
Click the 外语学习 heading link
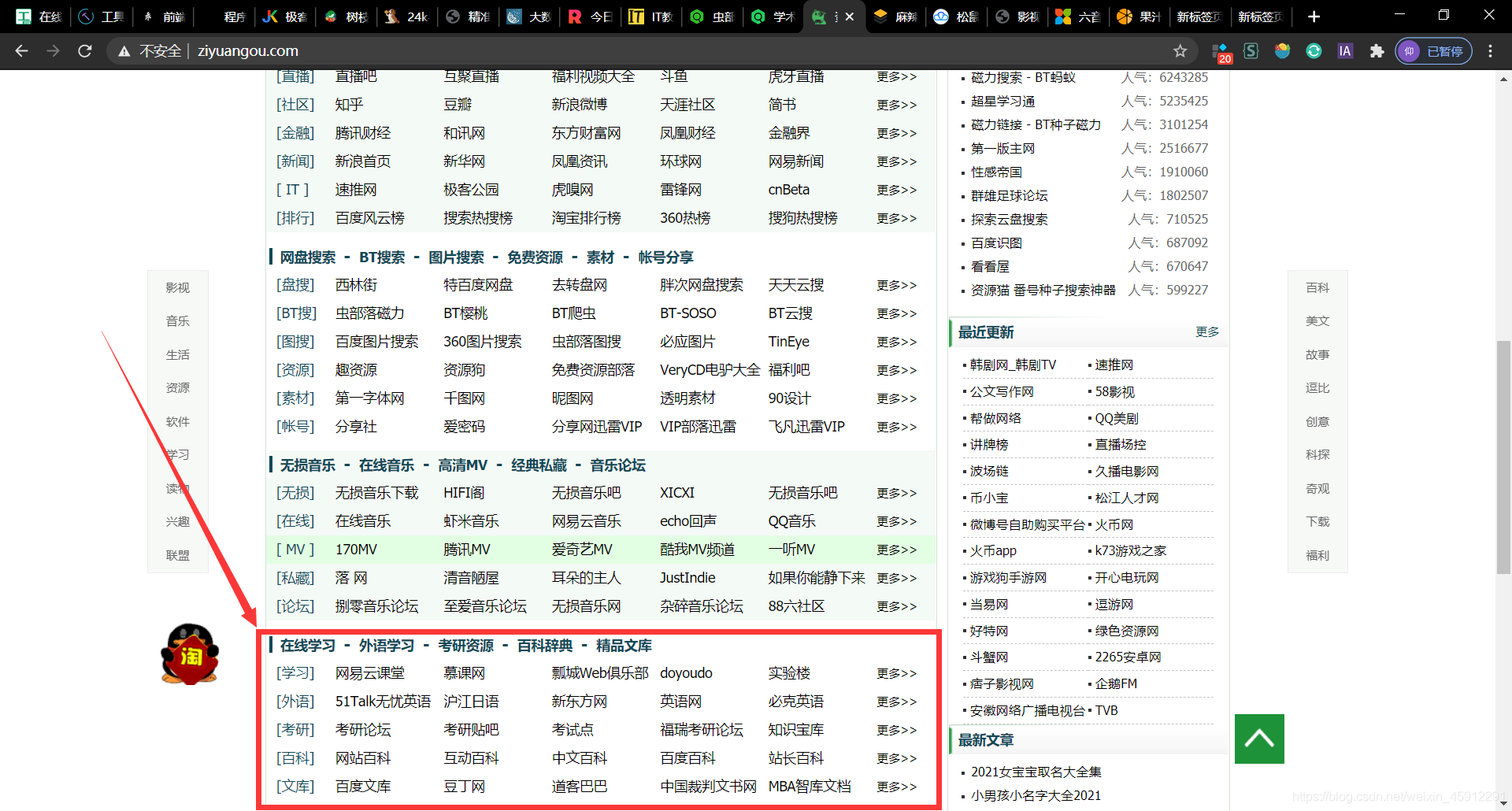pyautogui.click(x=387, y=646)
